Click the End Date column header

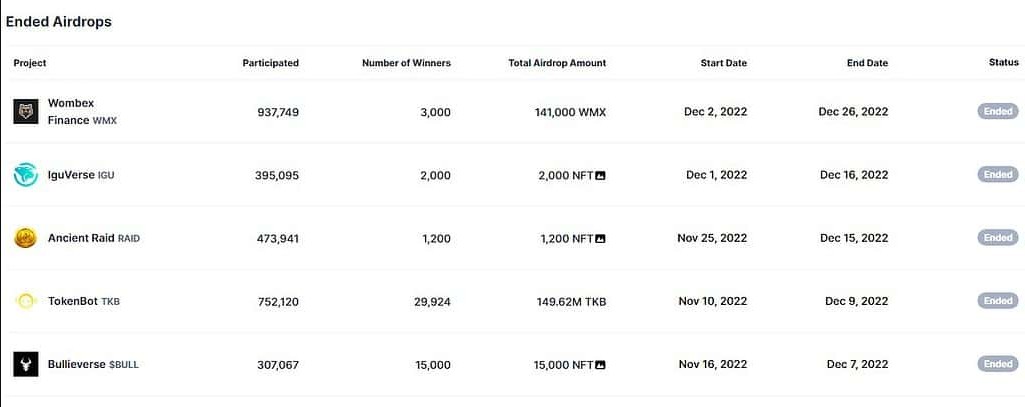point(867,63)
